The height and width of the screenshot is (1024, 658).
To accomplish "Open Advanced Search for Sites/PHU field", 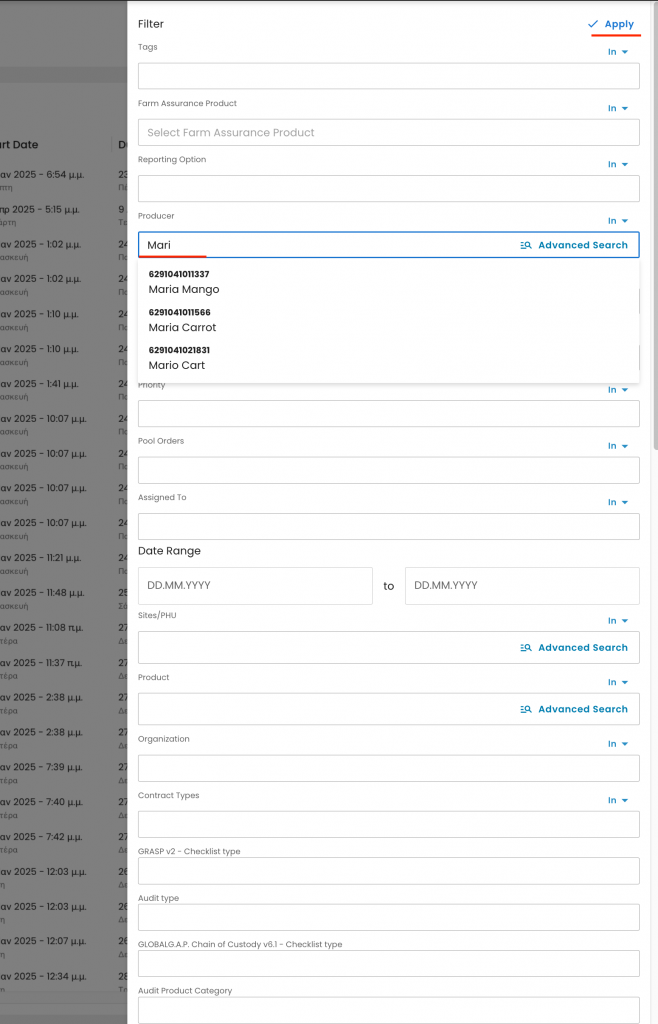I will [x=574, y=648].
